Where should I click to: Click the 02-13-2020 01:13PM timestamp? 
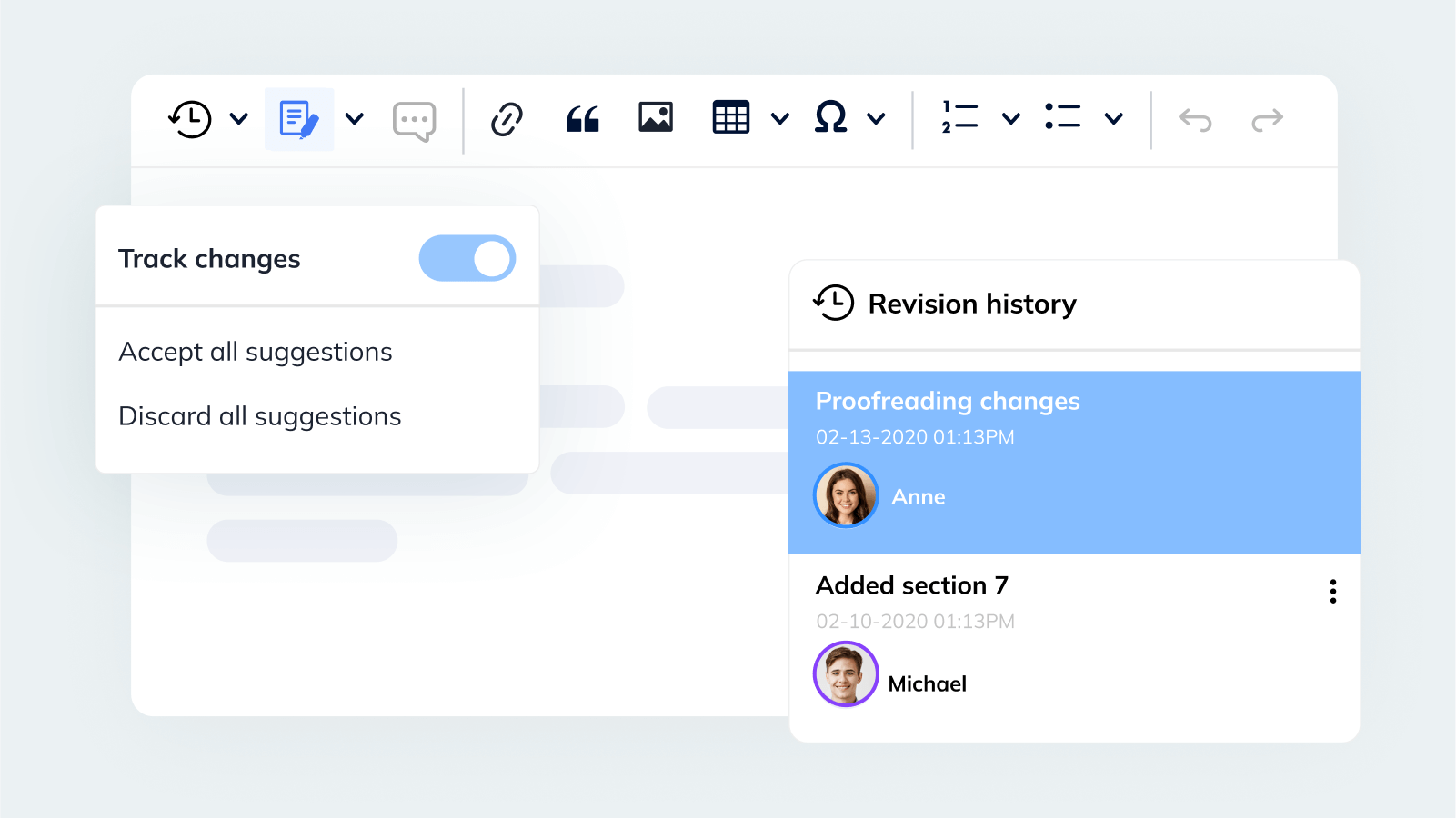point(915,437)
